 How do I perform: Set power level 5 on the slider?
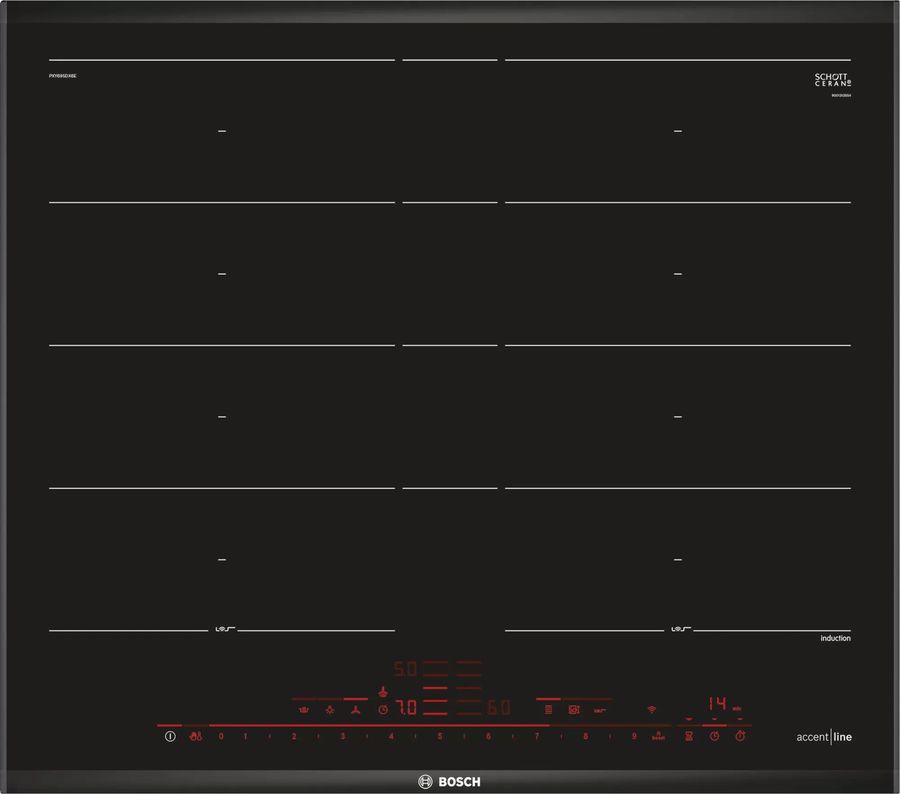tap(439, 737)
